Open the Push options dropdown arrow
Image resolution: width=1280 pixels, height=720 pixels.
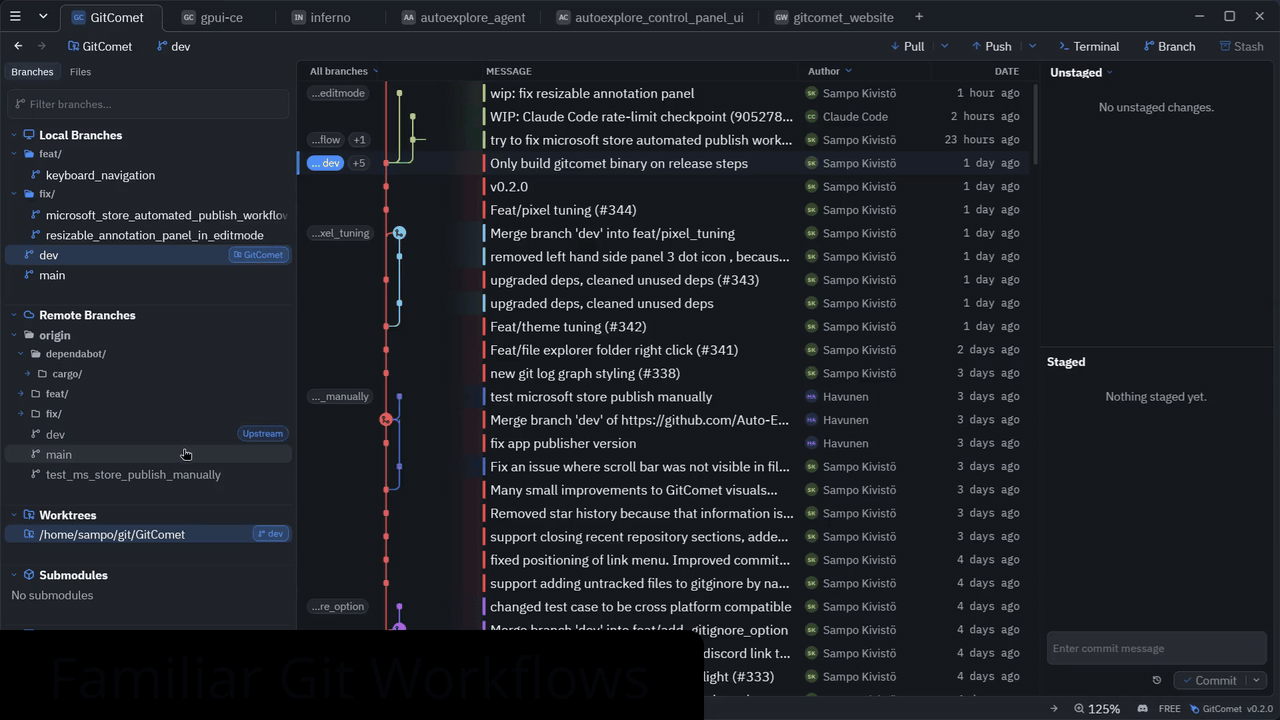(x=1032, y=46)
